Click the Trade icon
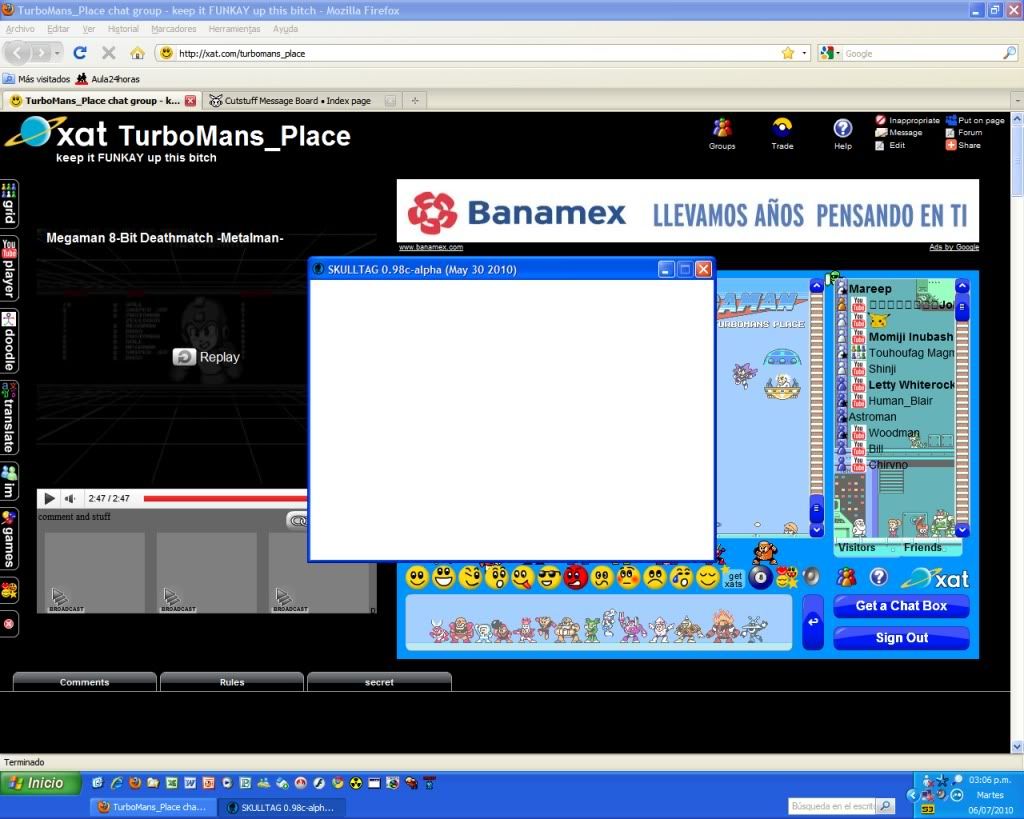 point(782,130)
